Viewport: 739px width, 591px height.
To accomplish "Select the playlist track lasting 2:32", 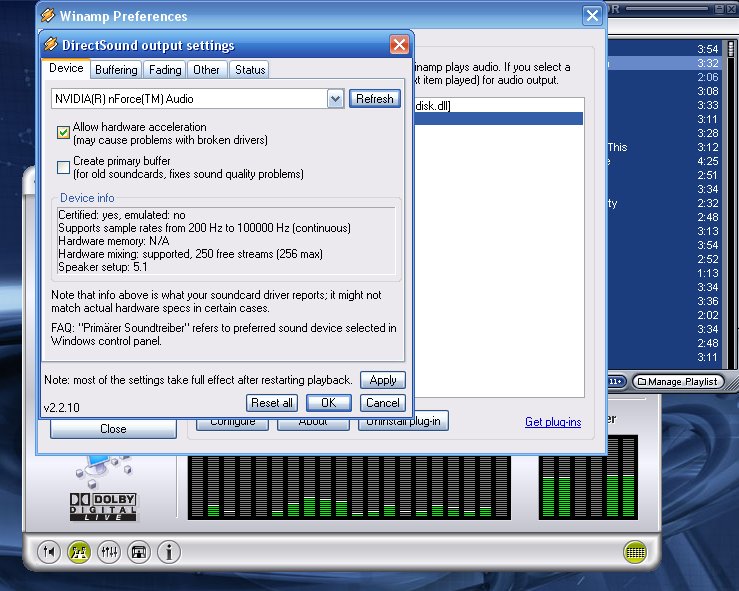I will (x=664, y=203).
